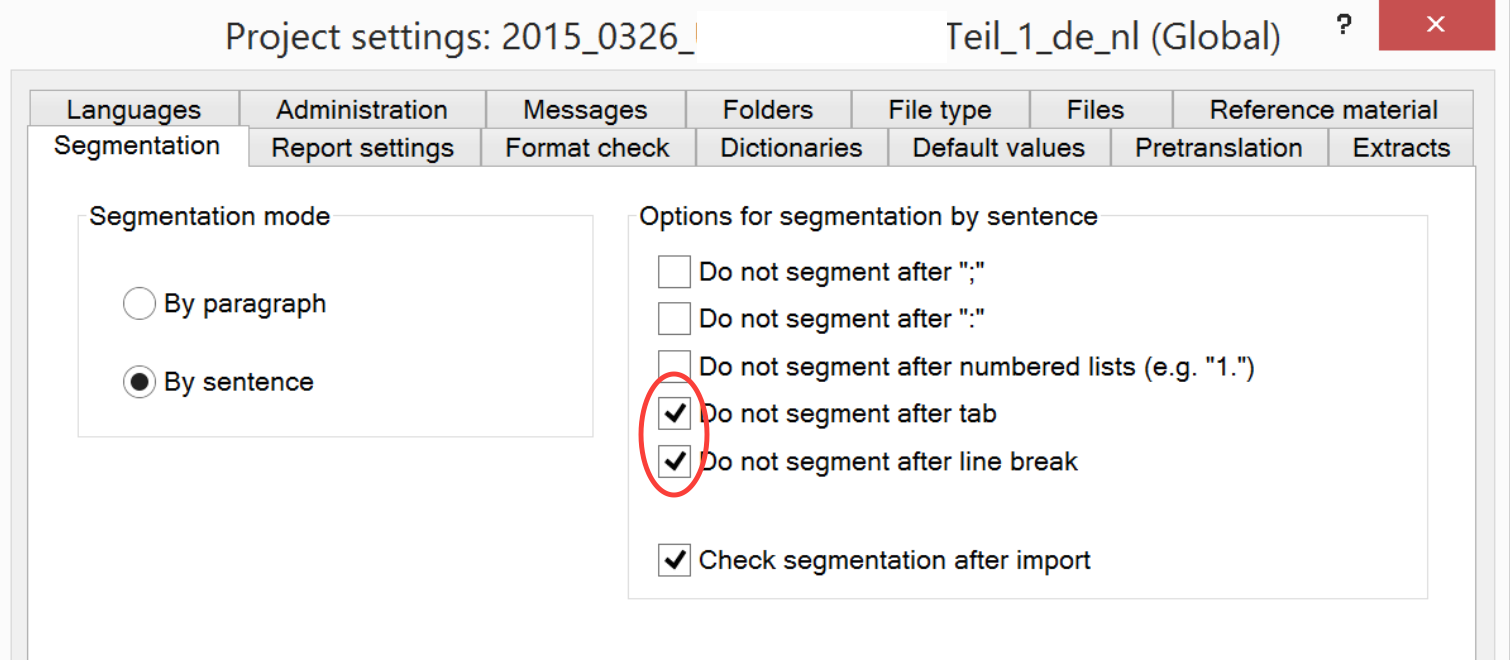Go to the Pretranslation tab
This screenshot has width=1510, height=660.
click(x=1218, y=148)
